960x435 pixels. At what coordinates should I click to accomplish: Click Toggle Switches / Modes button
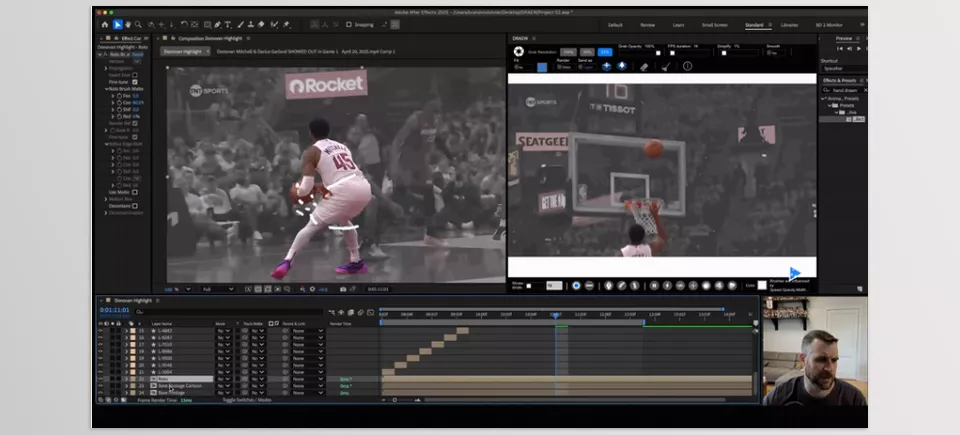click(247, 400)
